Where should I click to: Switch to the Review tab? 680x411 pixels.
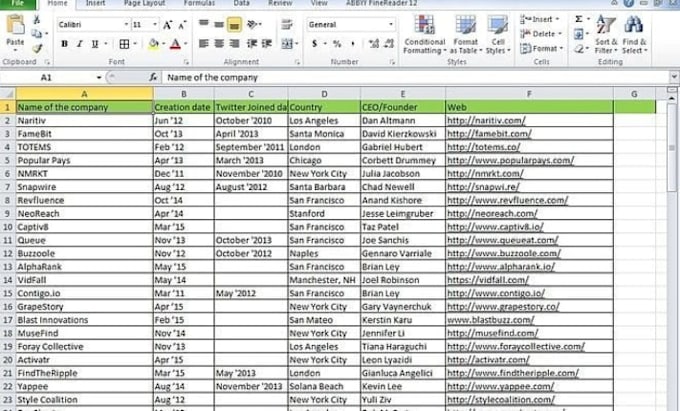tap(280, 3)
